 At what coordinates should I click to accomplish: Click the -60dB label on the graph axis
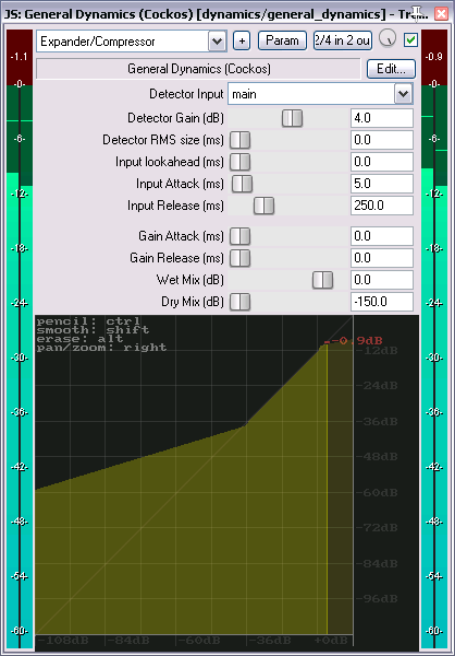pyautogui.click(x=377, y=492)
